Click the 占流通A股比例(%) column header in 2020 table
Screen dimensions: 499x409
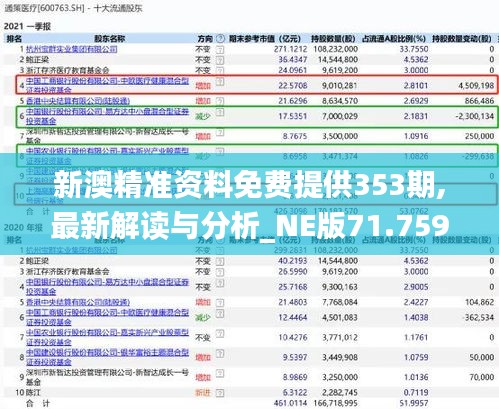click(394, 240)
